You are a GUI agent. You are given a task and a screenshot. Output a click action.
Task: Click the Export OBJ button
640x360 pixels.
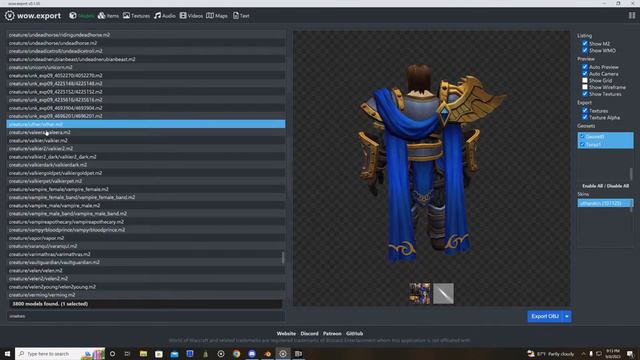pyautogui.click(x=545, y=316)
